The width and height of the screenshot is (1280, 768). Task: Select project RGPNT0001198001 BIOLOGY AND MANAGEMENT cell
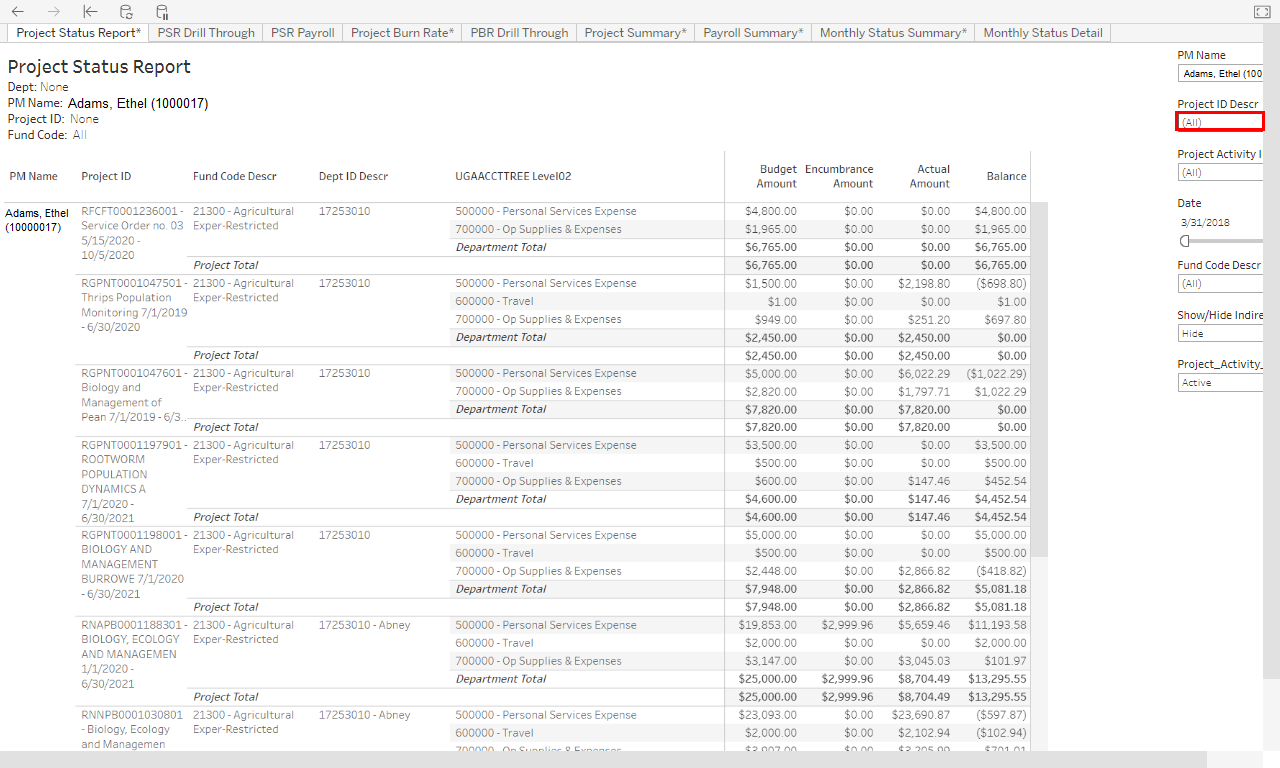[x=133, y=564]
